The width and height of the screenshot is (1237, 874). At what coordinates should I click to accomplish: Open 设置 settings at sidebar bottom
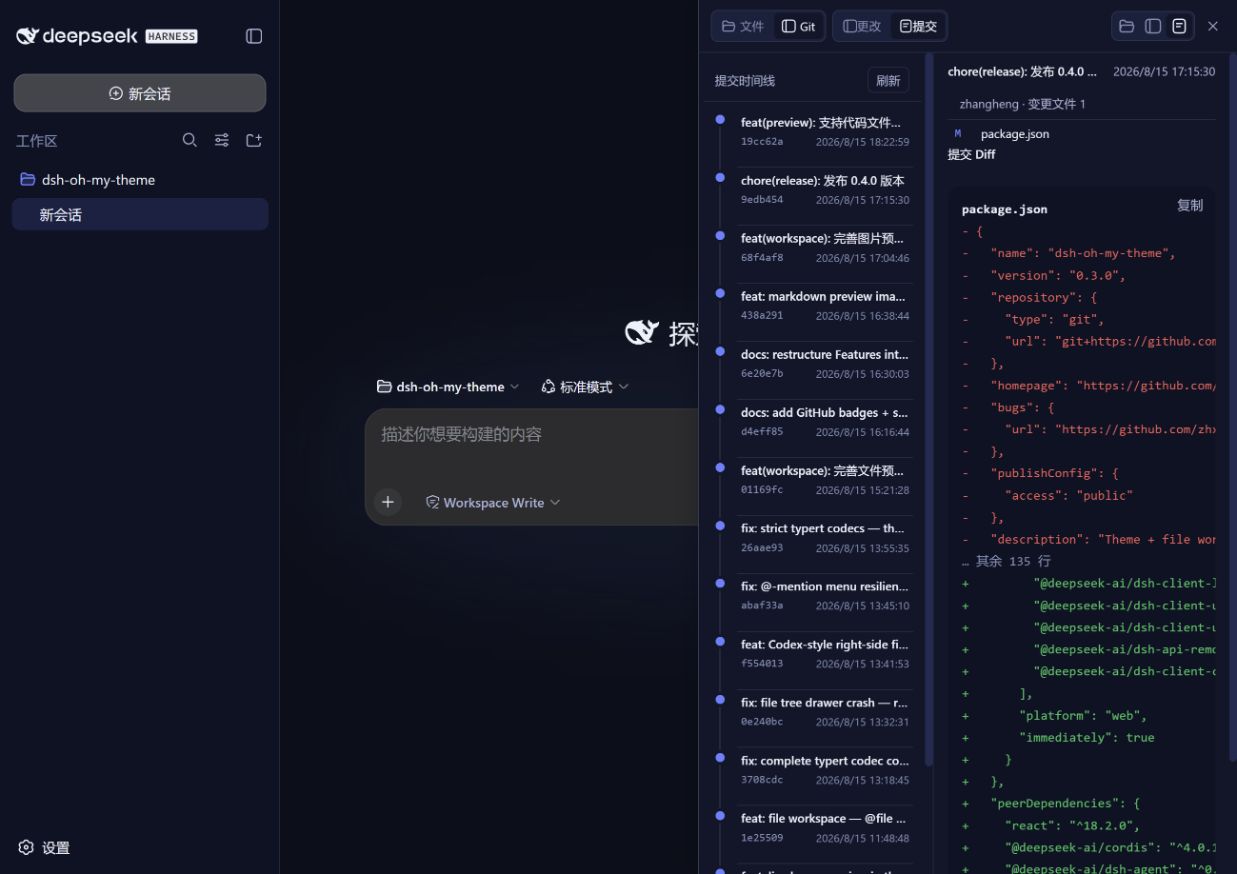pyautogui.click(x=44, y=847)
